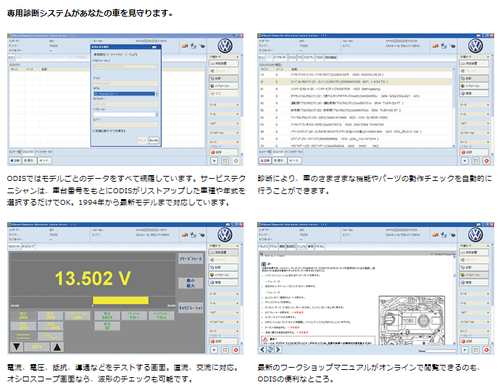Viewport: 500px width, 388px height.
Task: Click red stop icon at bottom of multimeter screenshot
Action: coord(236,350)
